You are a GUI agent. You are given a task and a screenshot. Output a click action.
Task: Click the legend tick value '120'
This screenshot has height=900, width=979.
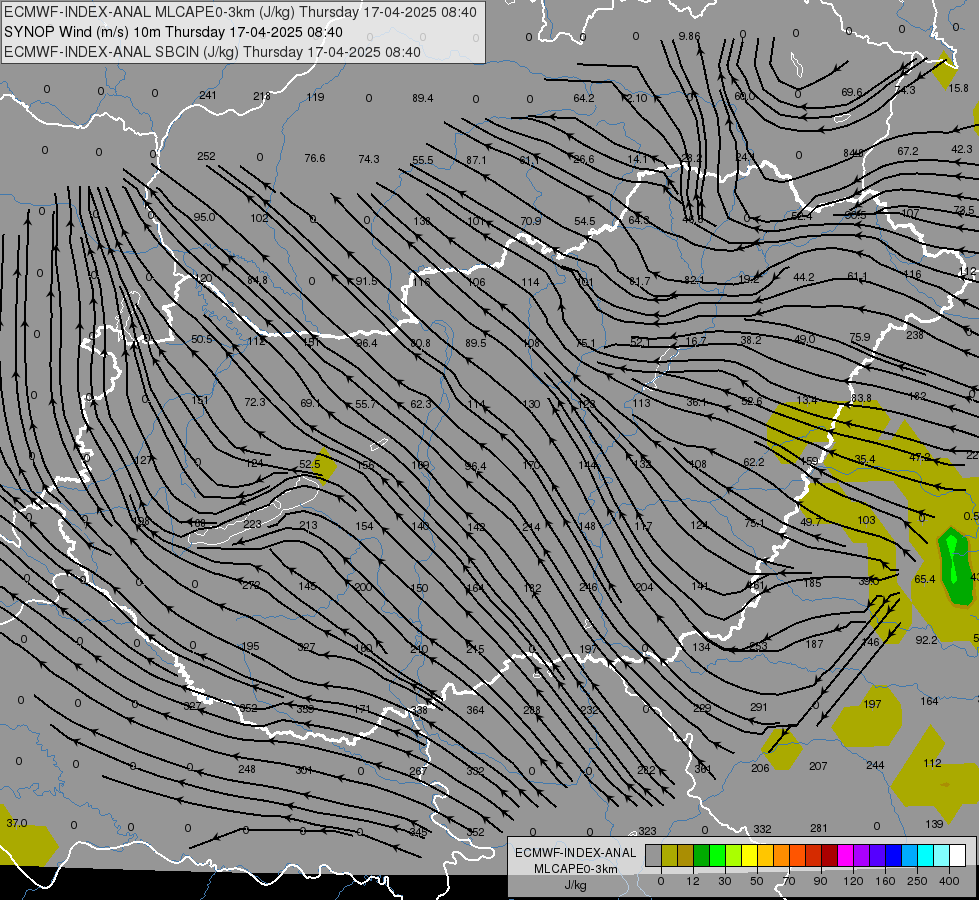pyautogui.click(x=853, y=881)
